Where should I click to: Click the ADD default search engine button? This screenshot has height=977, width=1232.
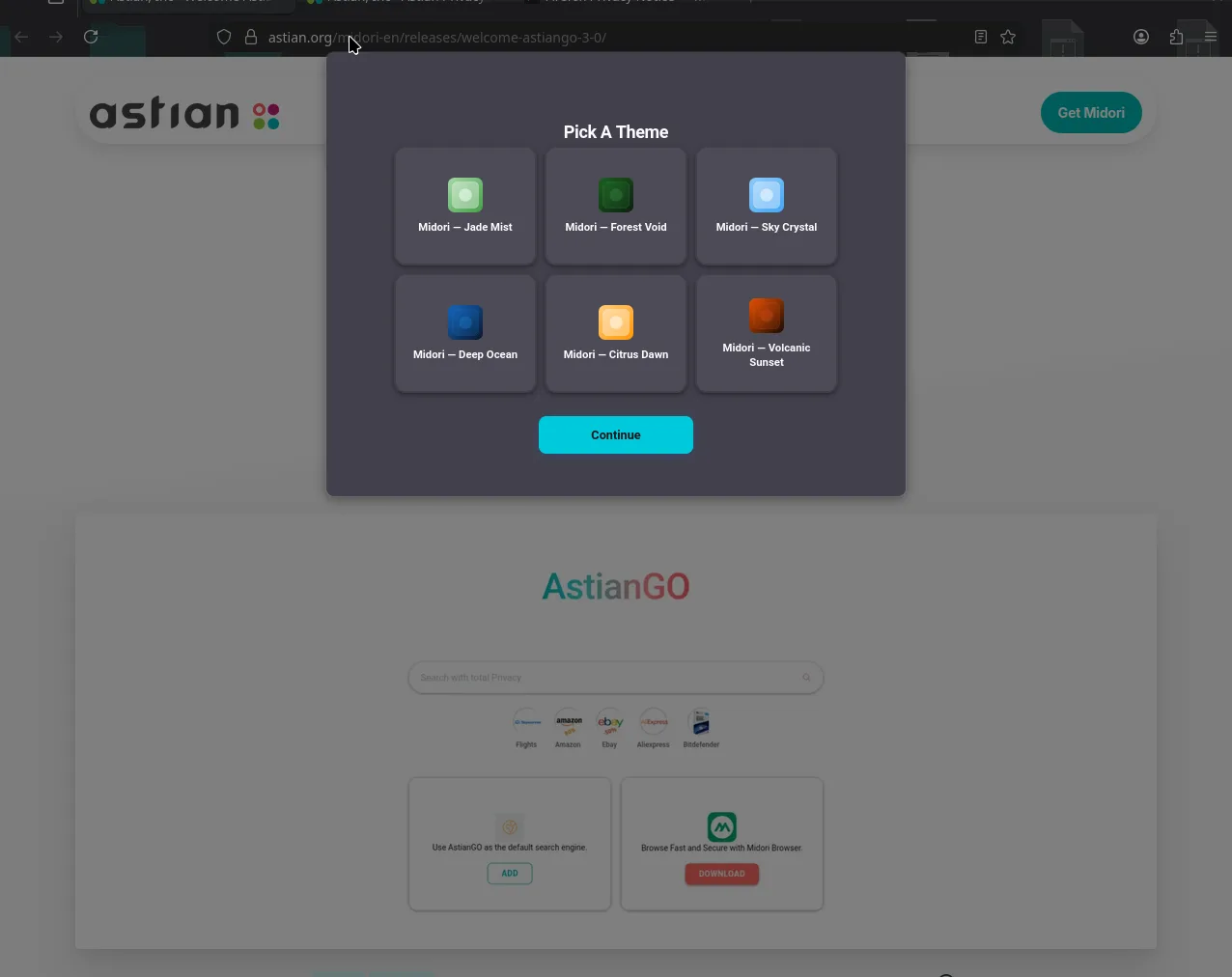coord(510,874)
